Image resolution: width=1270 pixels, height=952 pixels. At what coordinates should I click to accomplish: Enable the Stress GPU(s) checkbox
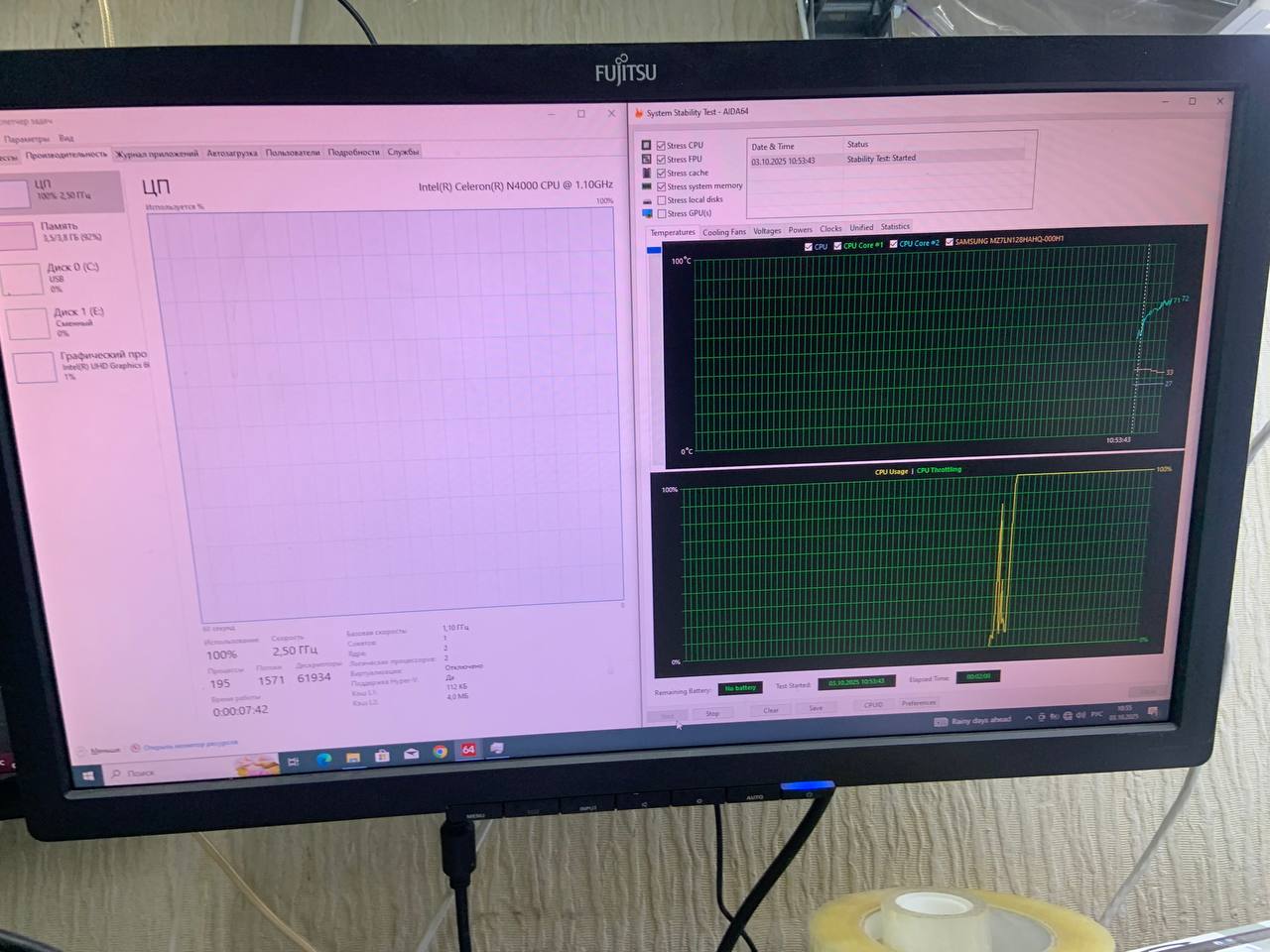[x=662, y=213]
